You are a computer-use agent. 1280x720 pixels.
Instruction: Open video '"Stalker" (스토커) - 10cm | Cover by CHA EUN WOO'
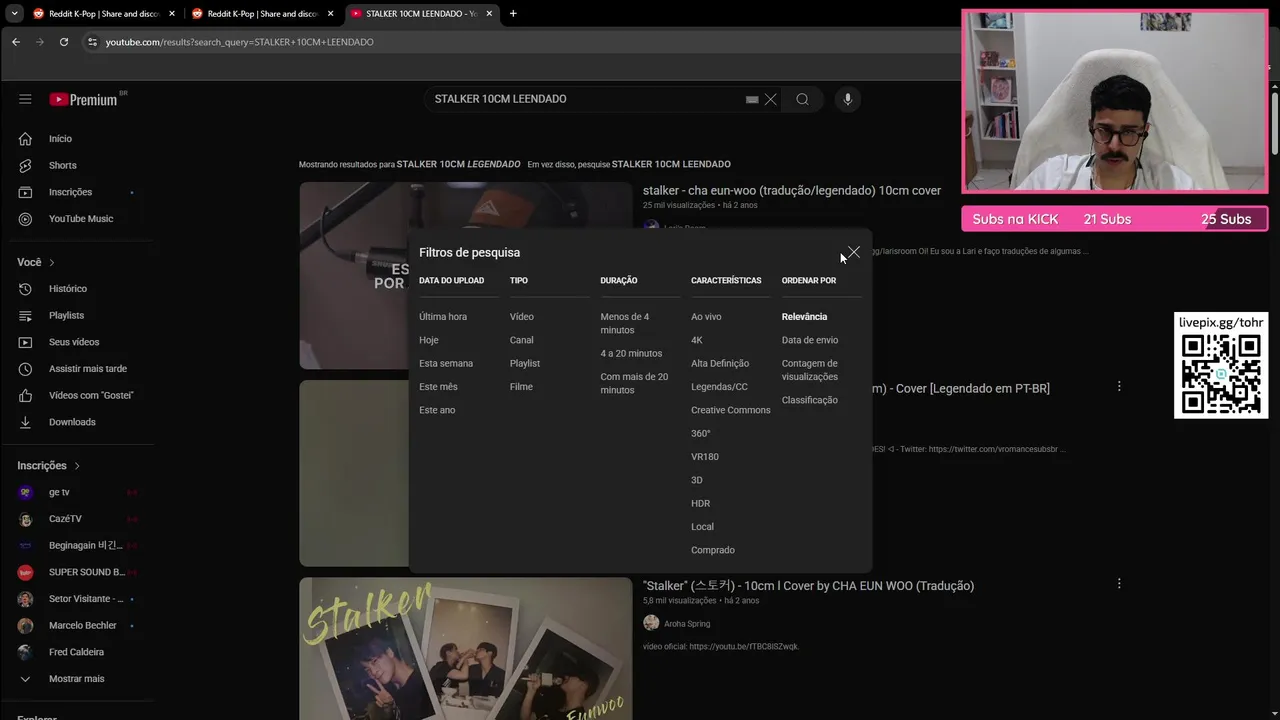(808, 586)
